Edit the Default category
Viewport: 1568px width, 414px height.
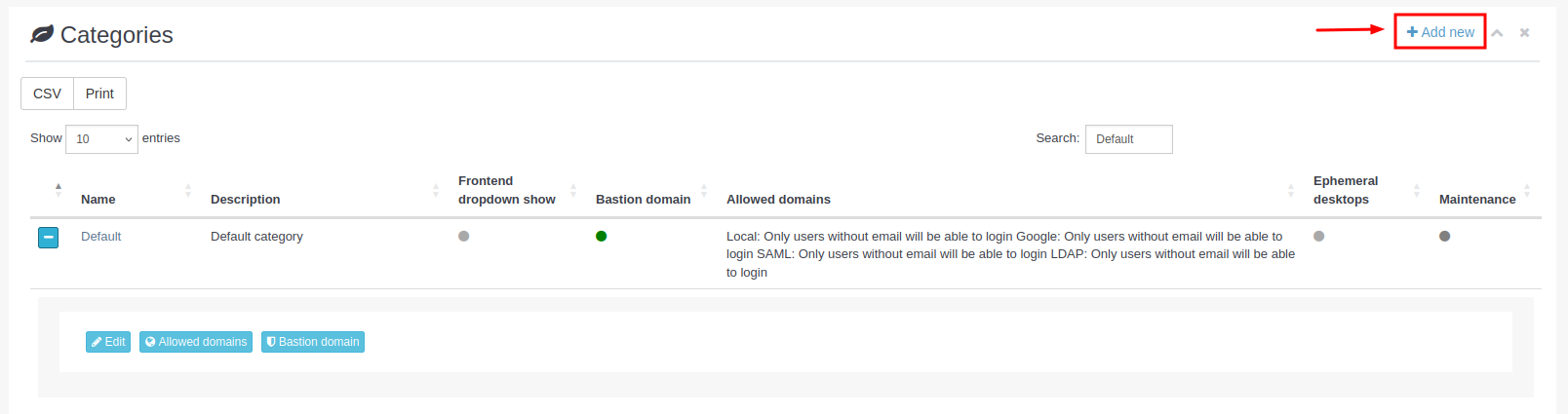(x=108, y=342)
